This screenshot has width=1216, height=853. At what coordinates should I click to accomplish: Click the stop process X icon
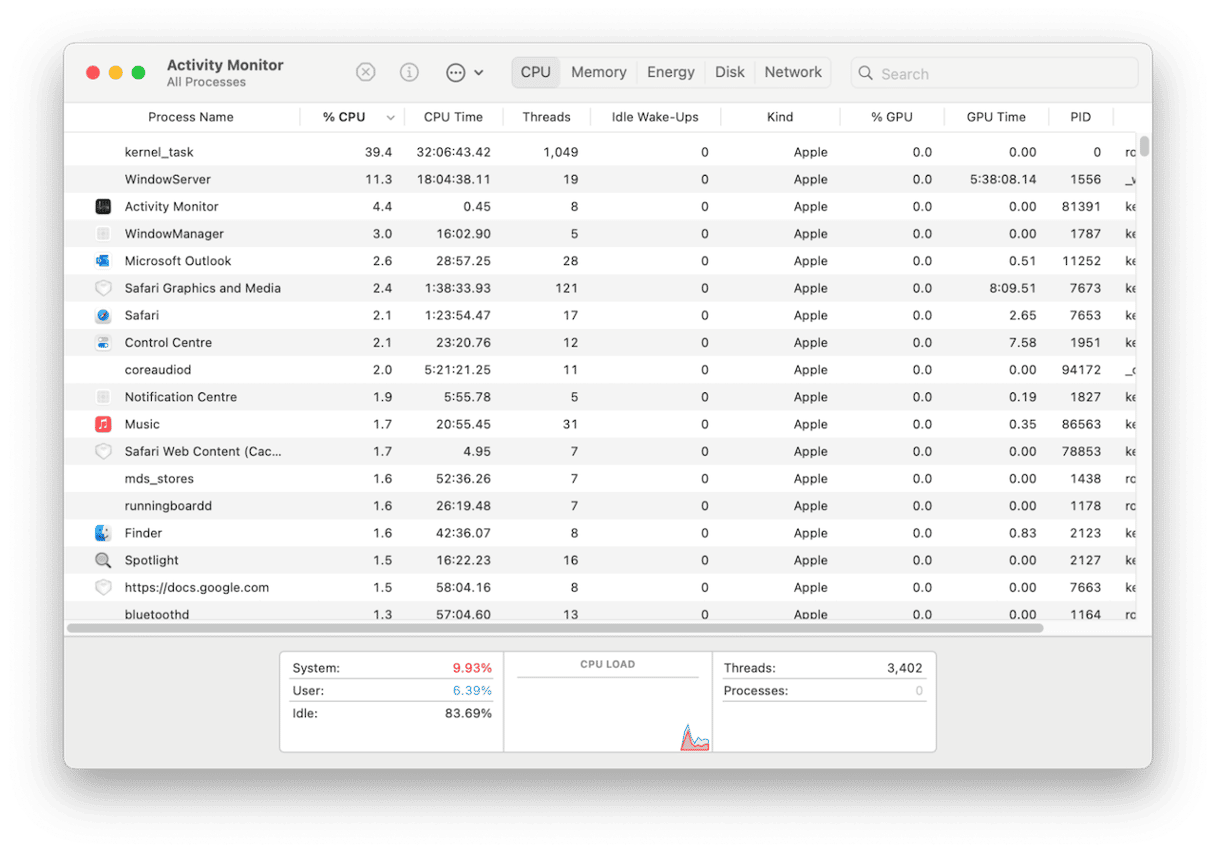(366, 72)
